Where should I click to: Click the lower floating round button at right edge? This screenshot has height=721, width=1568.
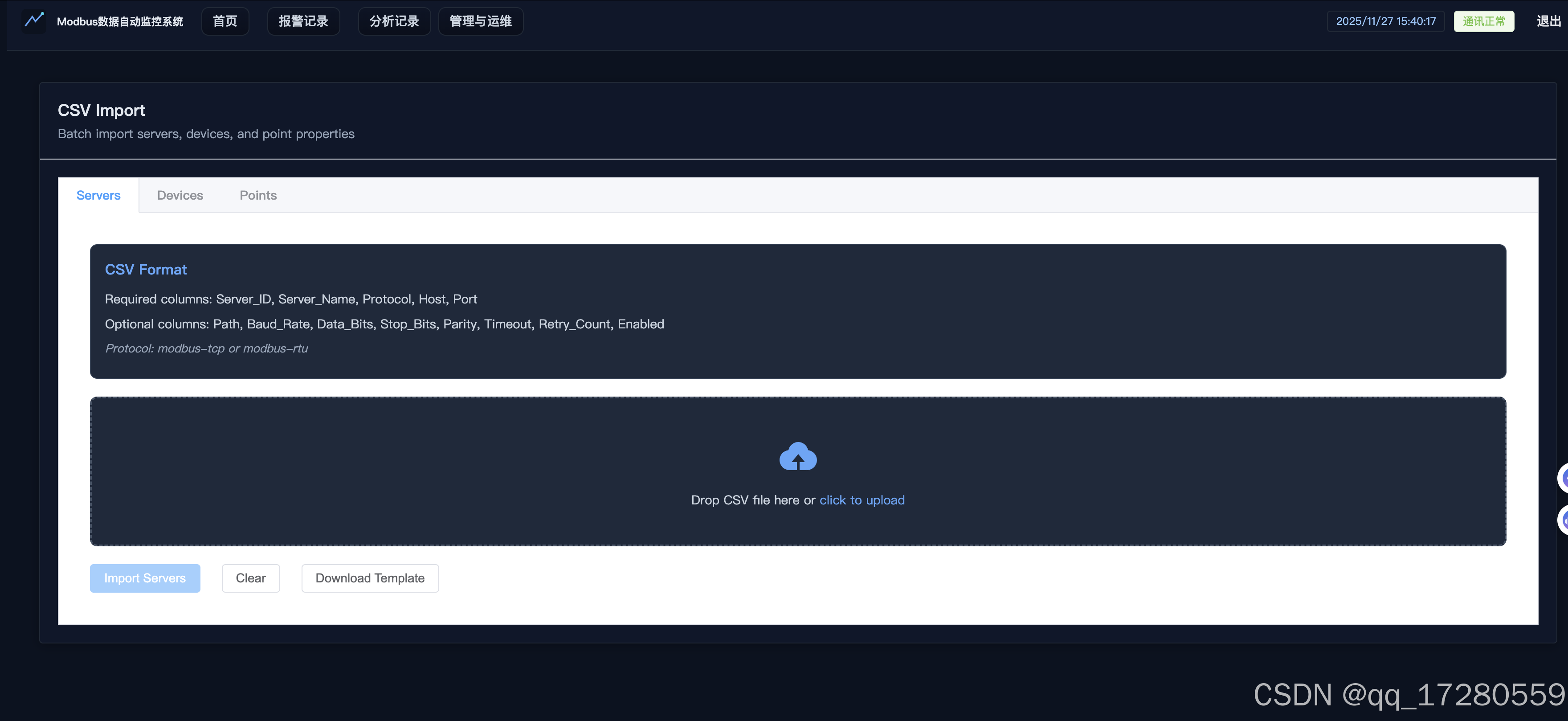pyautogui.click(x=1563, y=520)
